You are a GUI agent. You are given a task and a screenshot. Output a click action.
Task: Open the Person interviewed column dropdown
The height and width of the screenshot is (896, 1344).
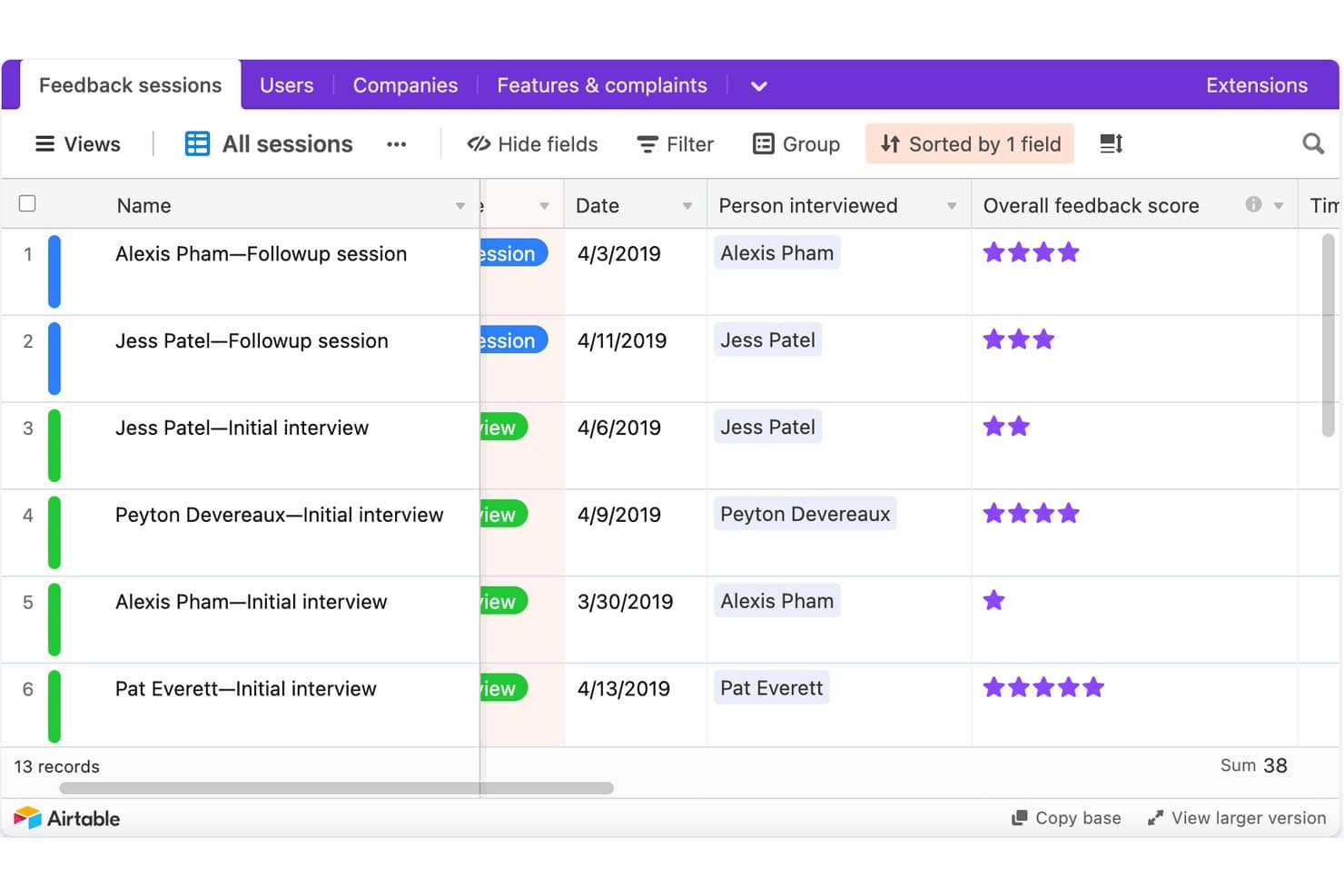[952, 206]
